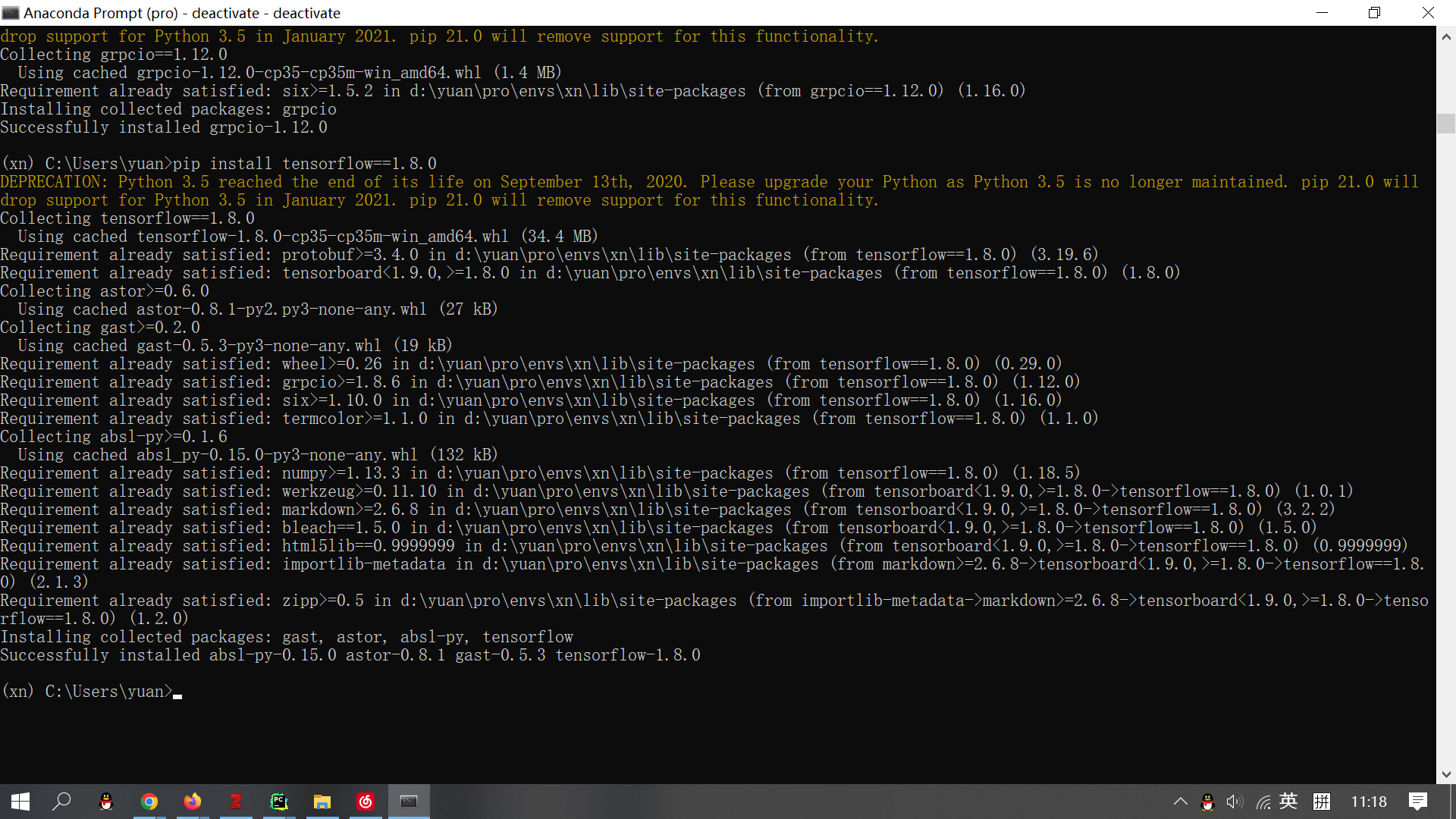Open the Wi-Fi network status icon
This screenshot has height=819, width=1456.
coord(1263,802)
